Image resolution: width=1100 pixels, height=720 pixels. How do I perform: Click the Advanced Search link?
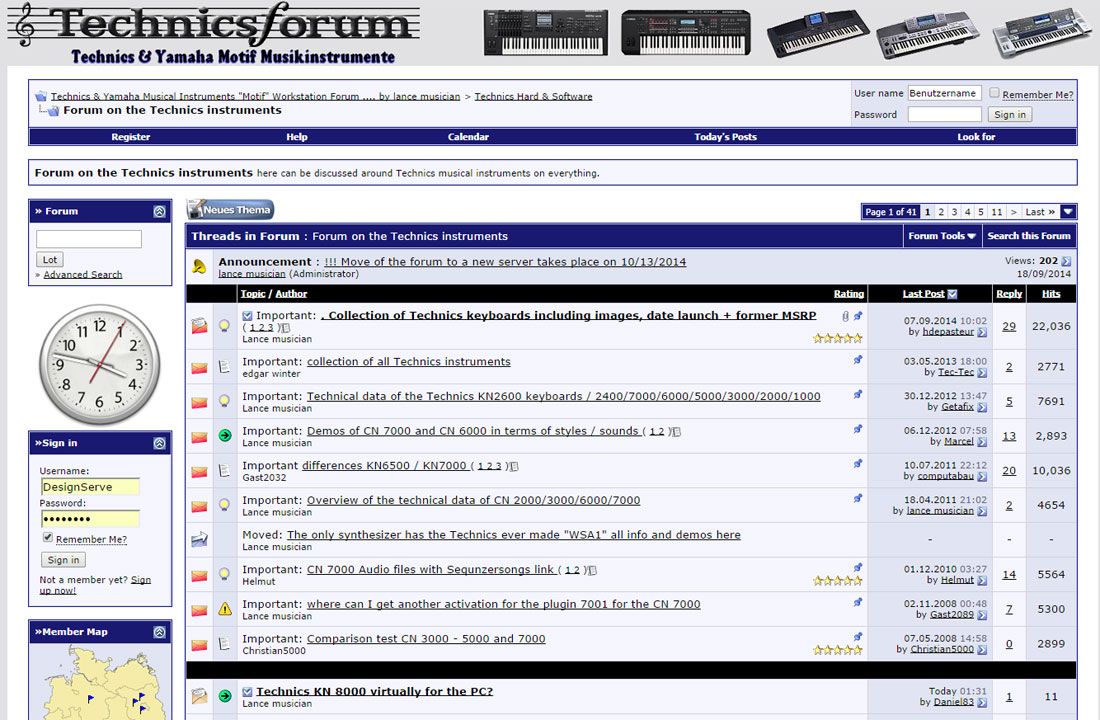83,275
